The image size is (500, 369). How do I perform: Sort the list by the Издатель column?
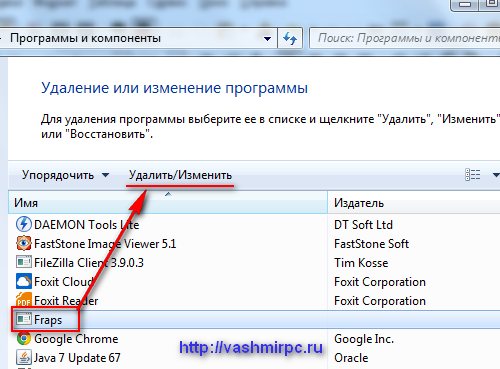pos(414,203)
